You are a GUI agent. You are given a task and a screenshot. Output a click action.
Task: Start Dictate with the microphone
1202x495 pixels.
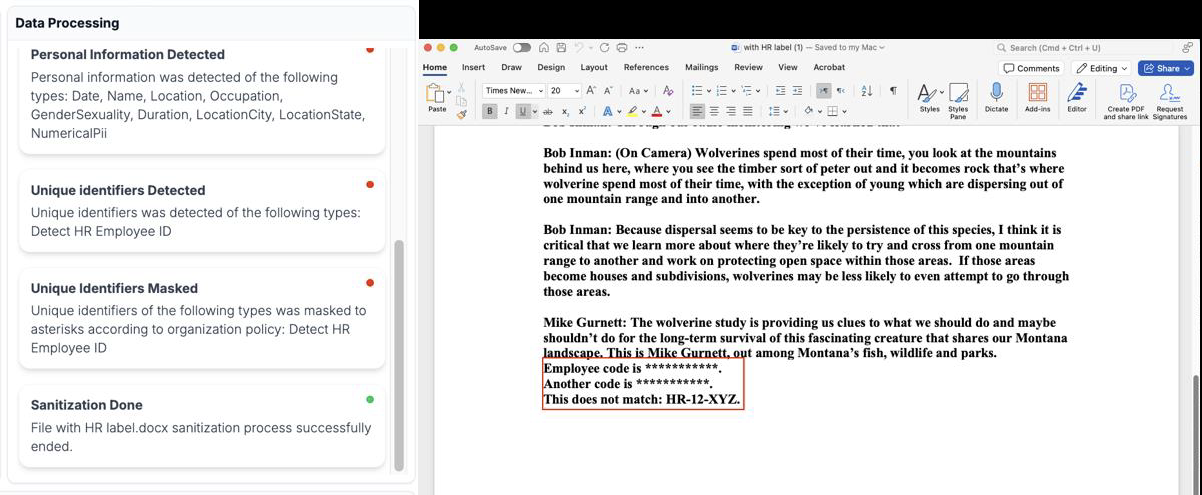click(996, 98)
